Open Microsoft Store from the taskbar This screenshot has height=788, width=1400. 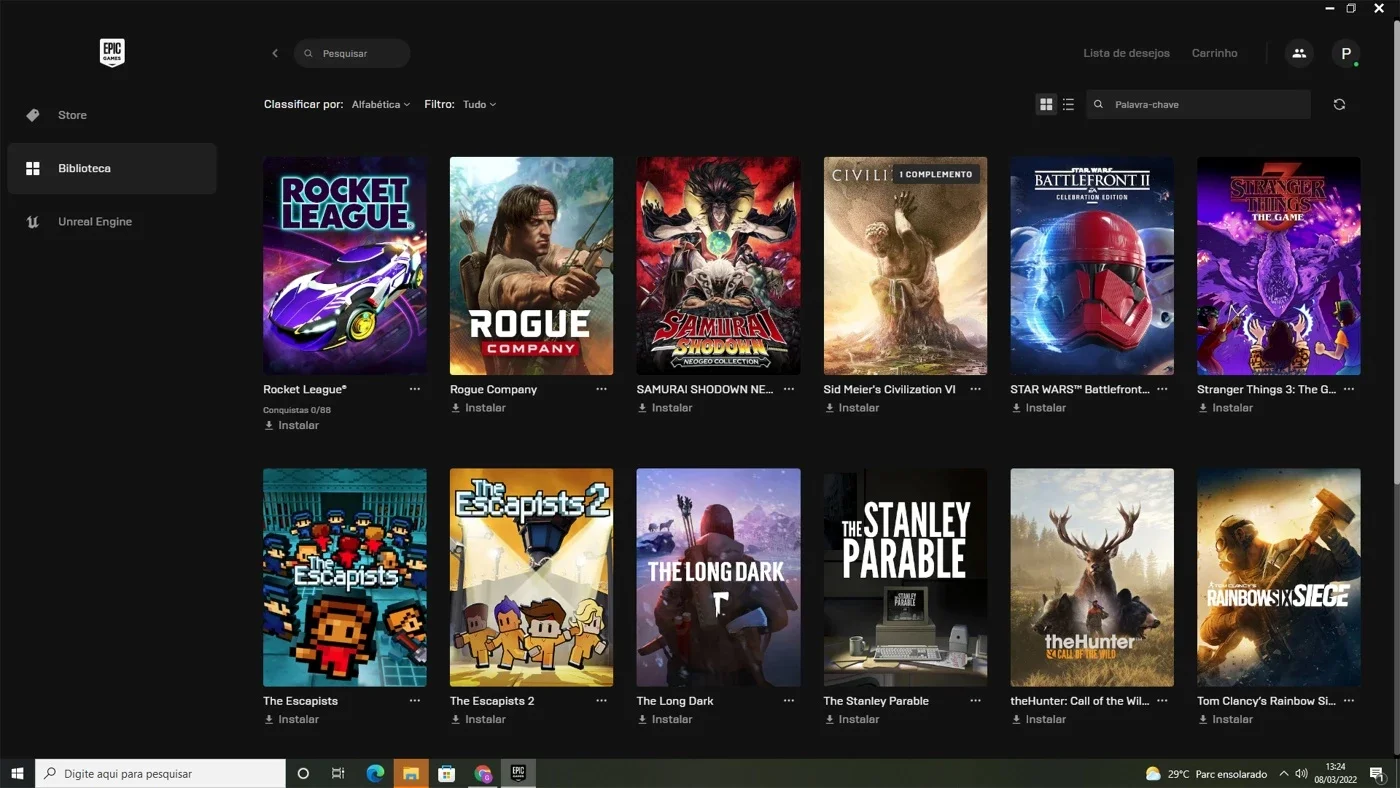coord(447,773)
